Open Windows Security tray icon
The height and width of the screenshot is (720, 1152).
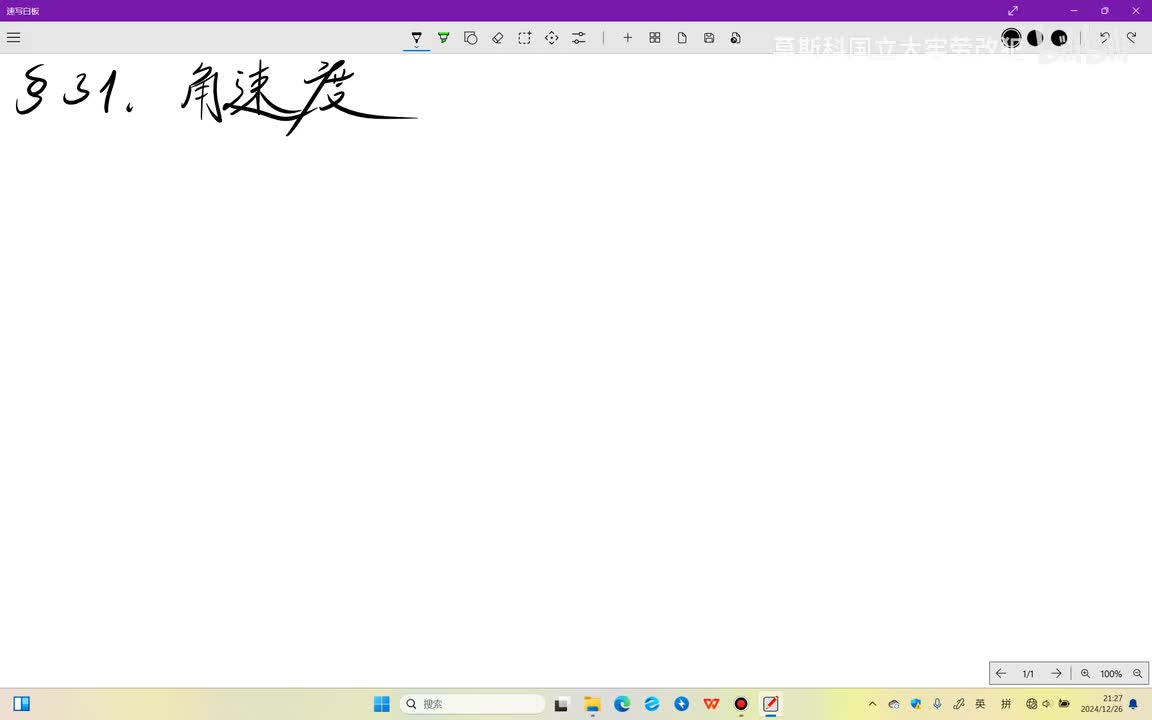(x=915, y=704)
